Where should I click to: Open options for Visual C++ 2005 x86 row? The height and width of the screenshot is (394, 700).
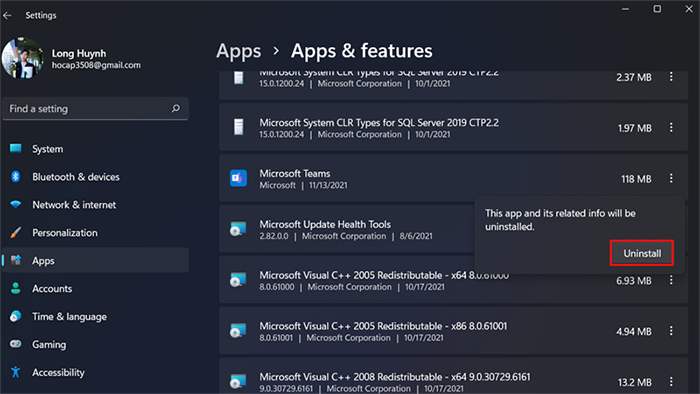(x=671, y=331)
